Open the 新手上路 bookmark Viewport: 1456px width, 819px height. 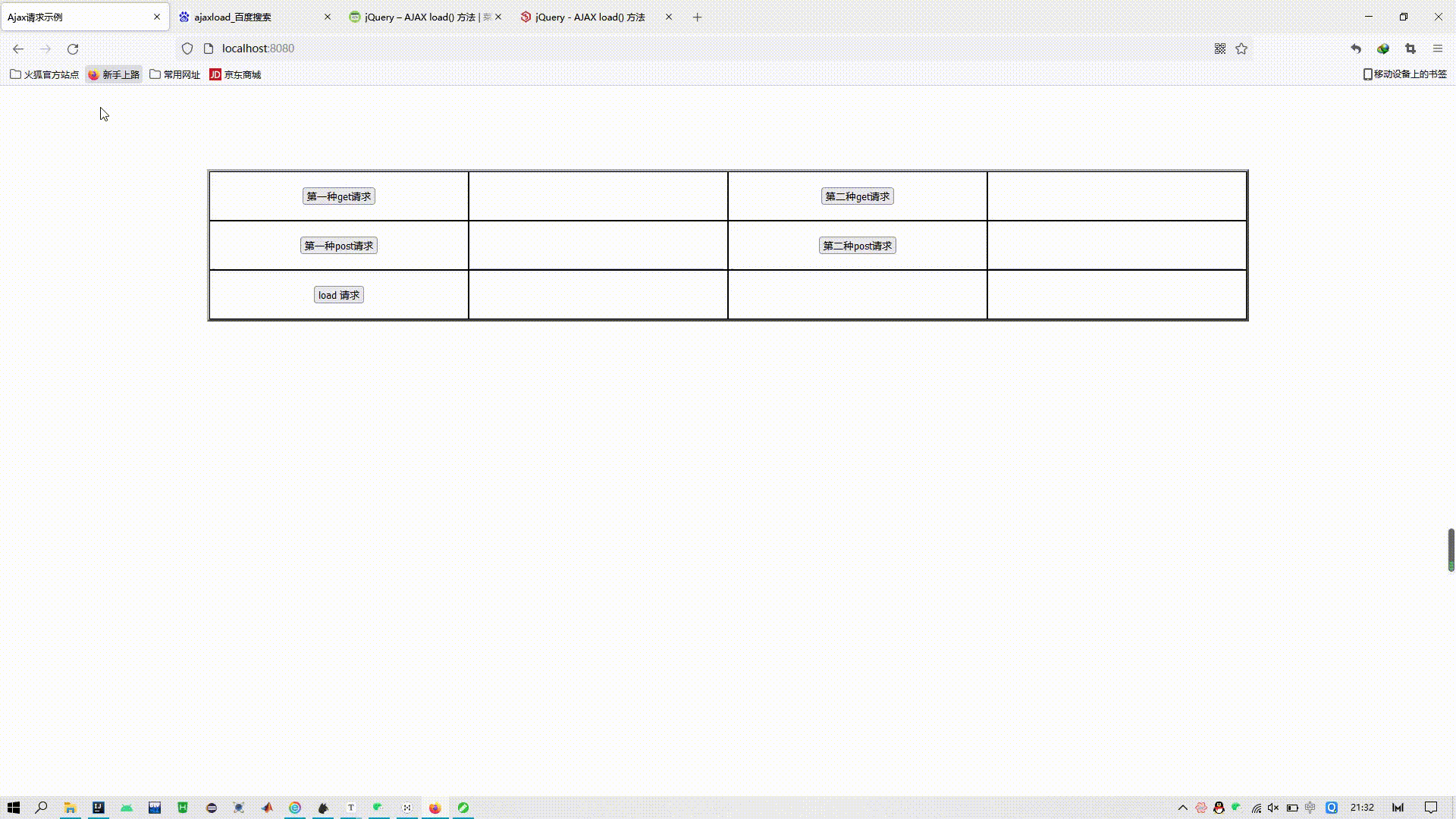[114, 74]
